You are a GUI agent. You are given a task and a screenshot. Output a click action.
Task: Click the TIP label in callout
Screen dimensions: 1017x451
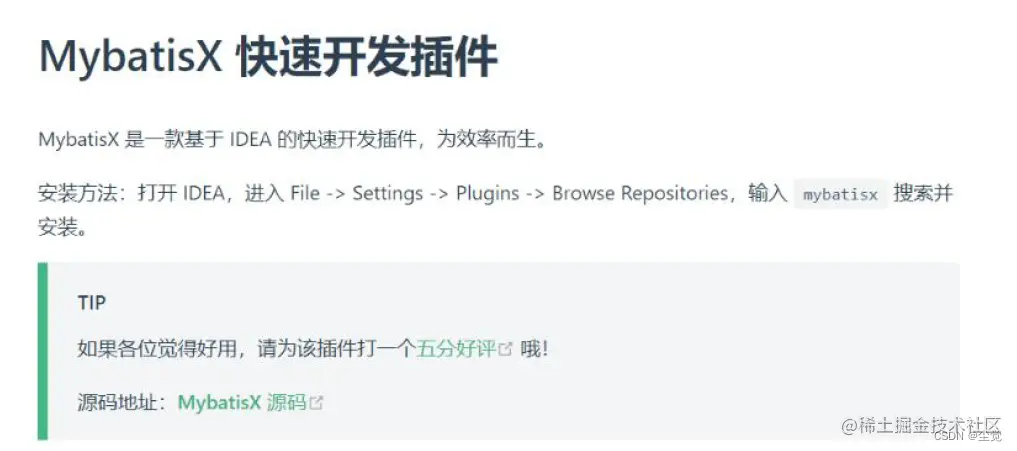pos(91,302)
